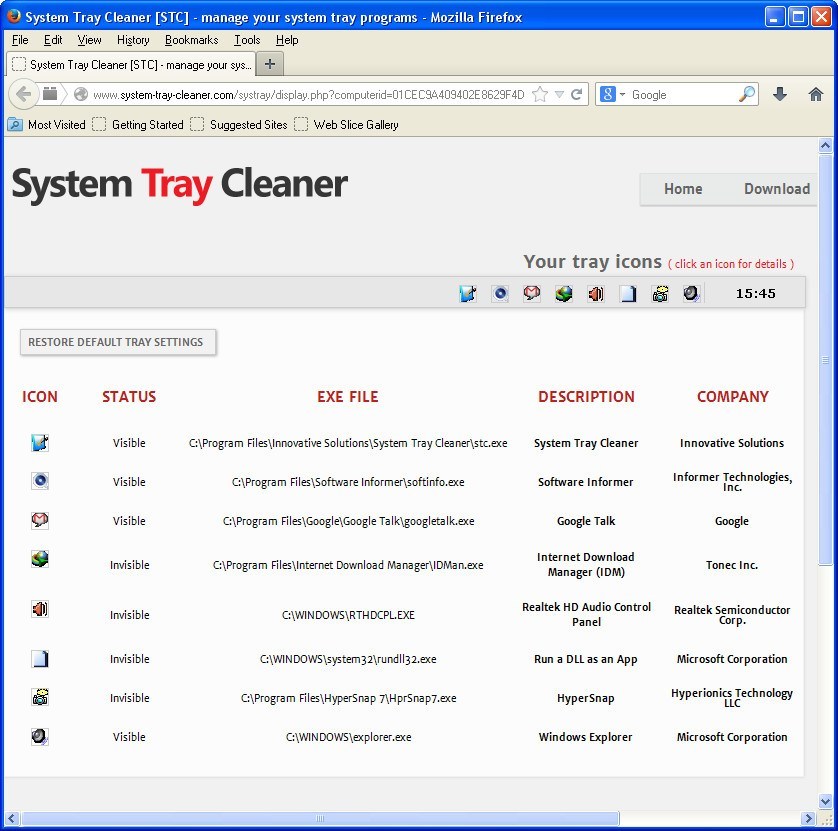Viewport: 838px width, 831px height.
Task: Click the Realtek HD Audio speaker icon
Action: pyautogui.click(x=595, y=293)
